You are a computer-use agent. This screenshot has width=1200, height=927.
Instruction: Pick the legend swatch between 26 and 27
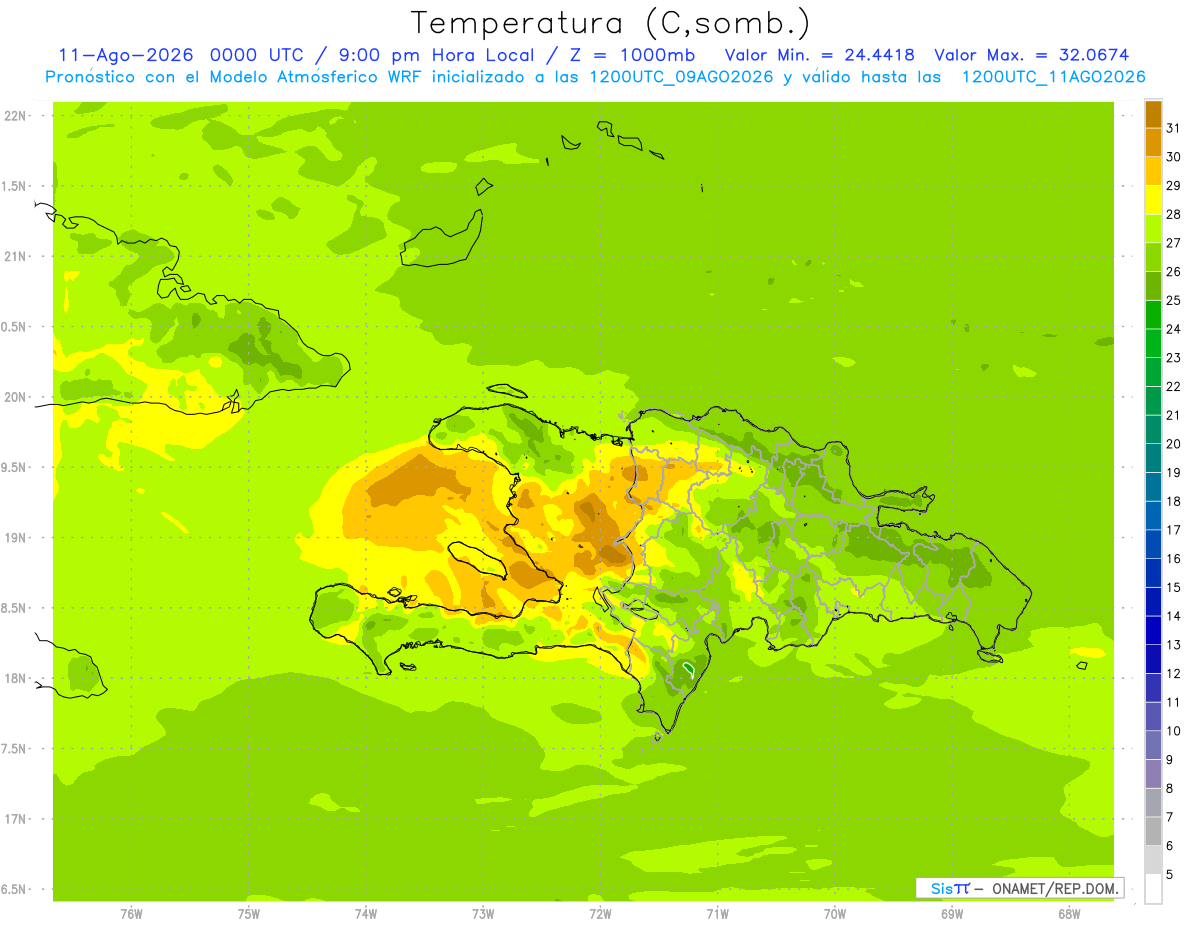(1153, 257)
